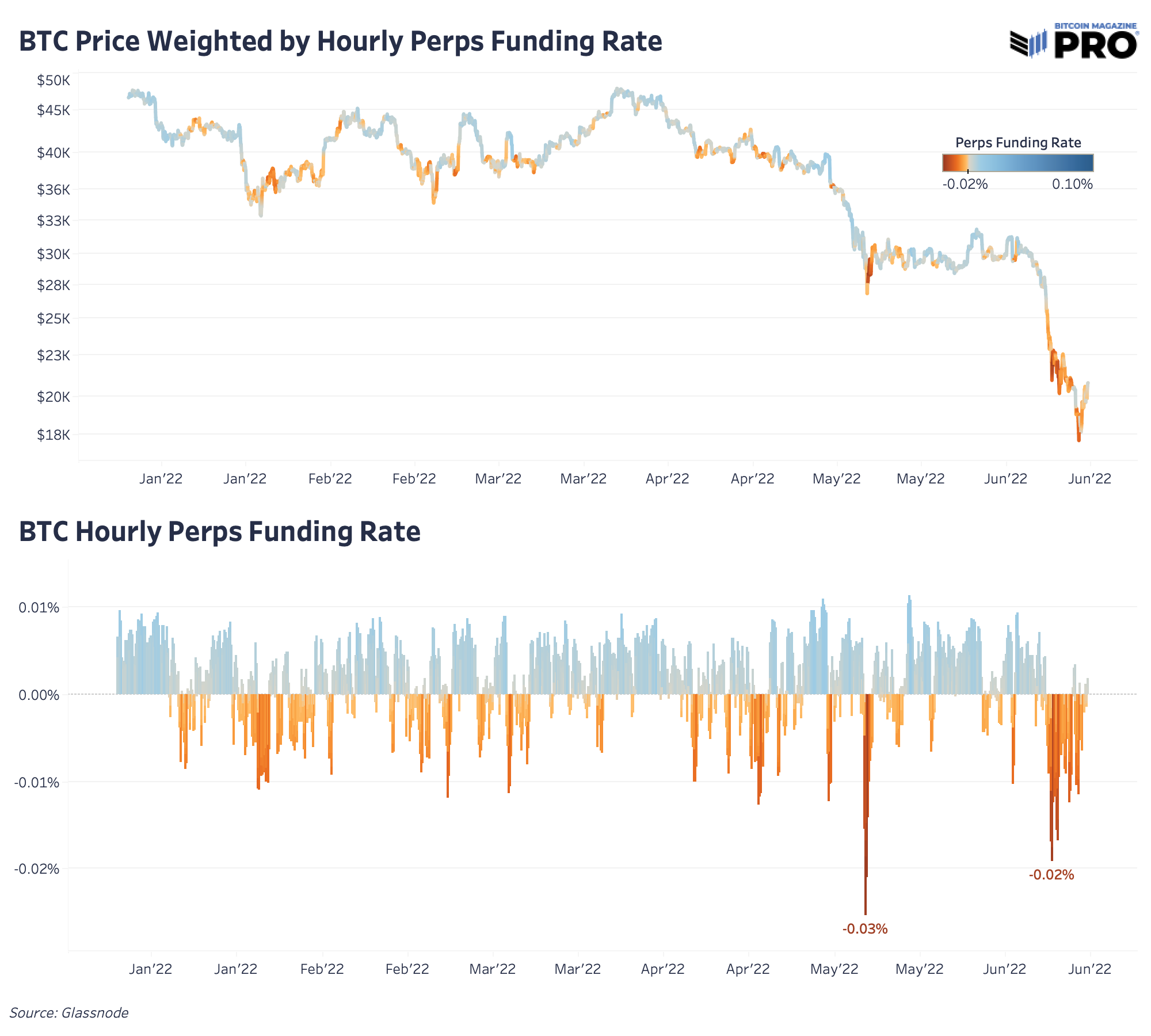Click the $30K price axis label
The height and width of the screenshot is (1036, 1151).
(x=54, y=254)
